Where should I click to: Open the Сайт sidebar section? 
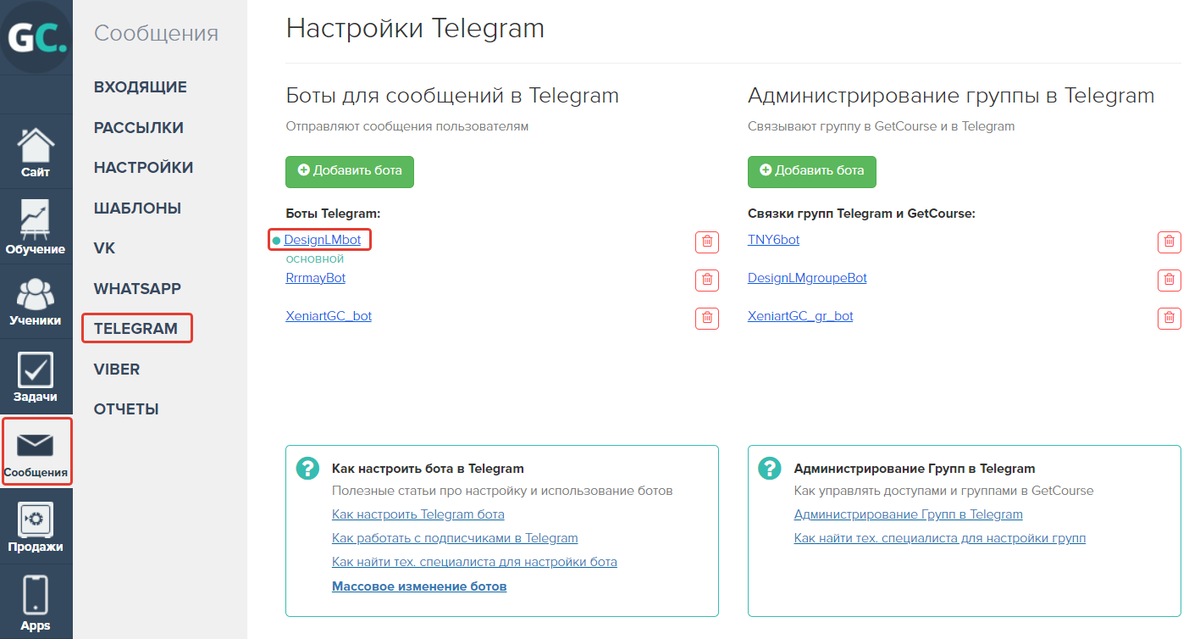(36, 152)
